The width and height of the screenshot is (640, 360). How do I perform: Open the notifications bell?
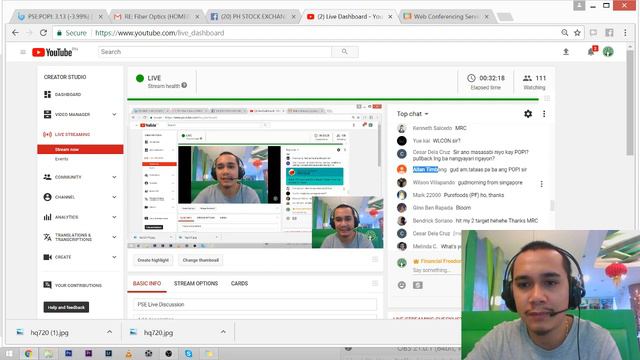click(591, 52)
